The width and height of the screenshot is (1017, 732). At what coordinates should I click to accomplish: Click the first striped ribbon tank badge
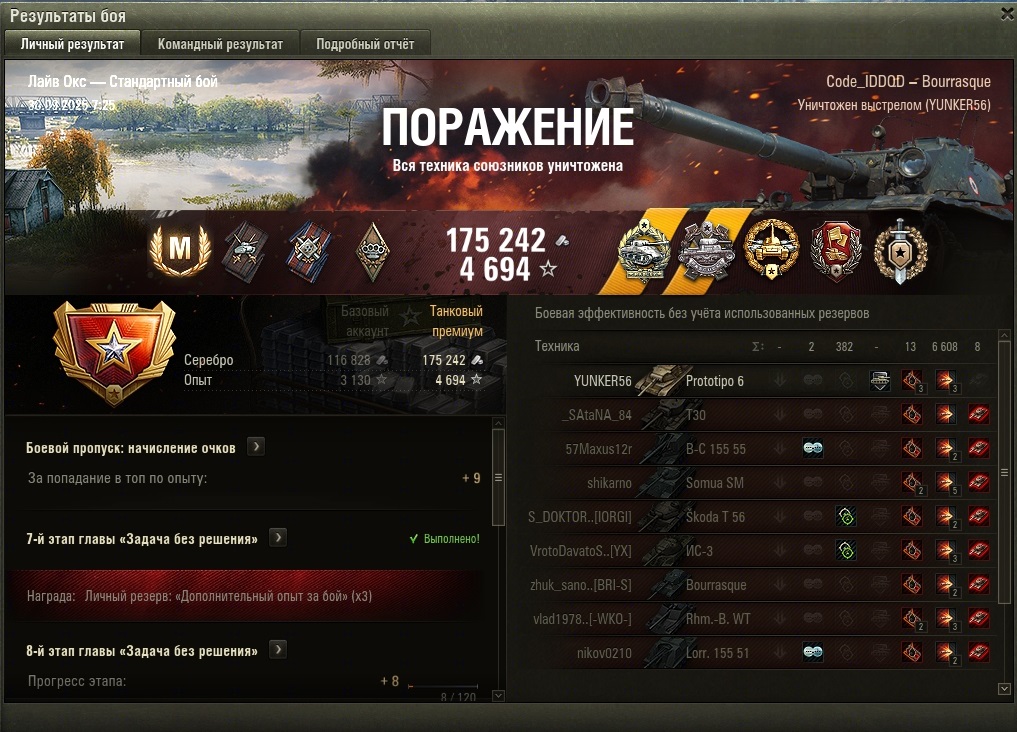(x=245, y=251)
